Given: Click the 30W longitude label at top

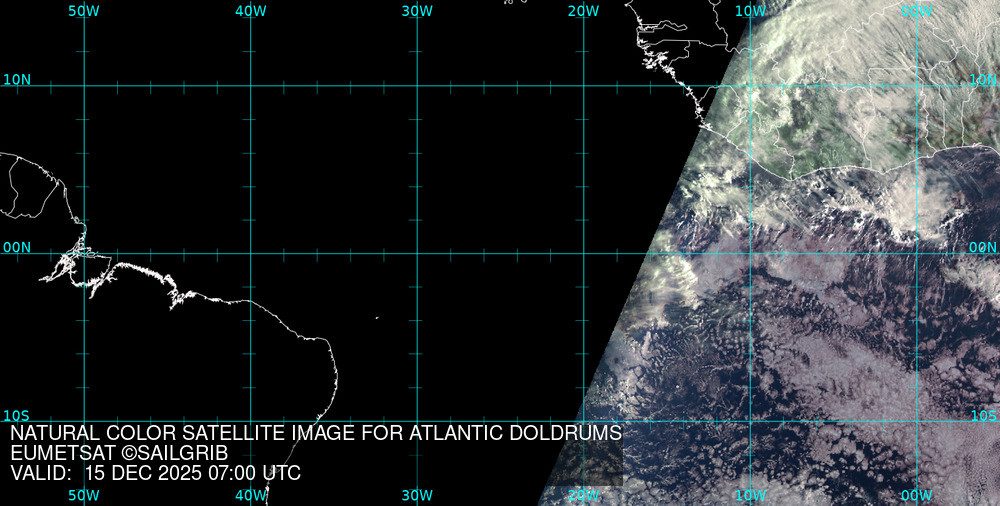Looking at the screenshot, I should point(416,10).
